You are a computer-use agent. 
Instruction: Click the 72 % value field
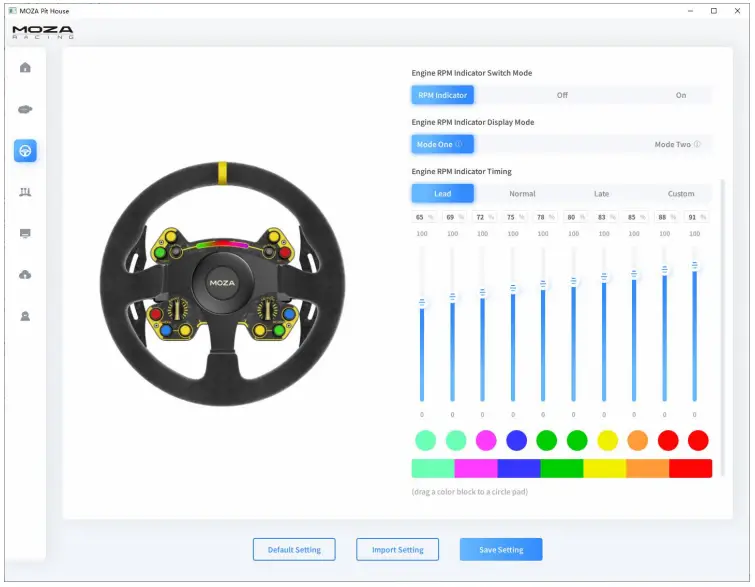pos(484,217)
